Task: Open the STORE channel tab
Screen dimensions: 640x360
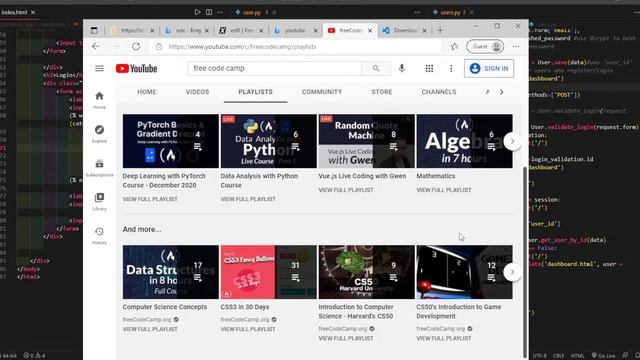Action: [382, 92]
